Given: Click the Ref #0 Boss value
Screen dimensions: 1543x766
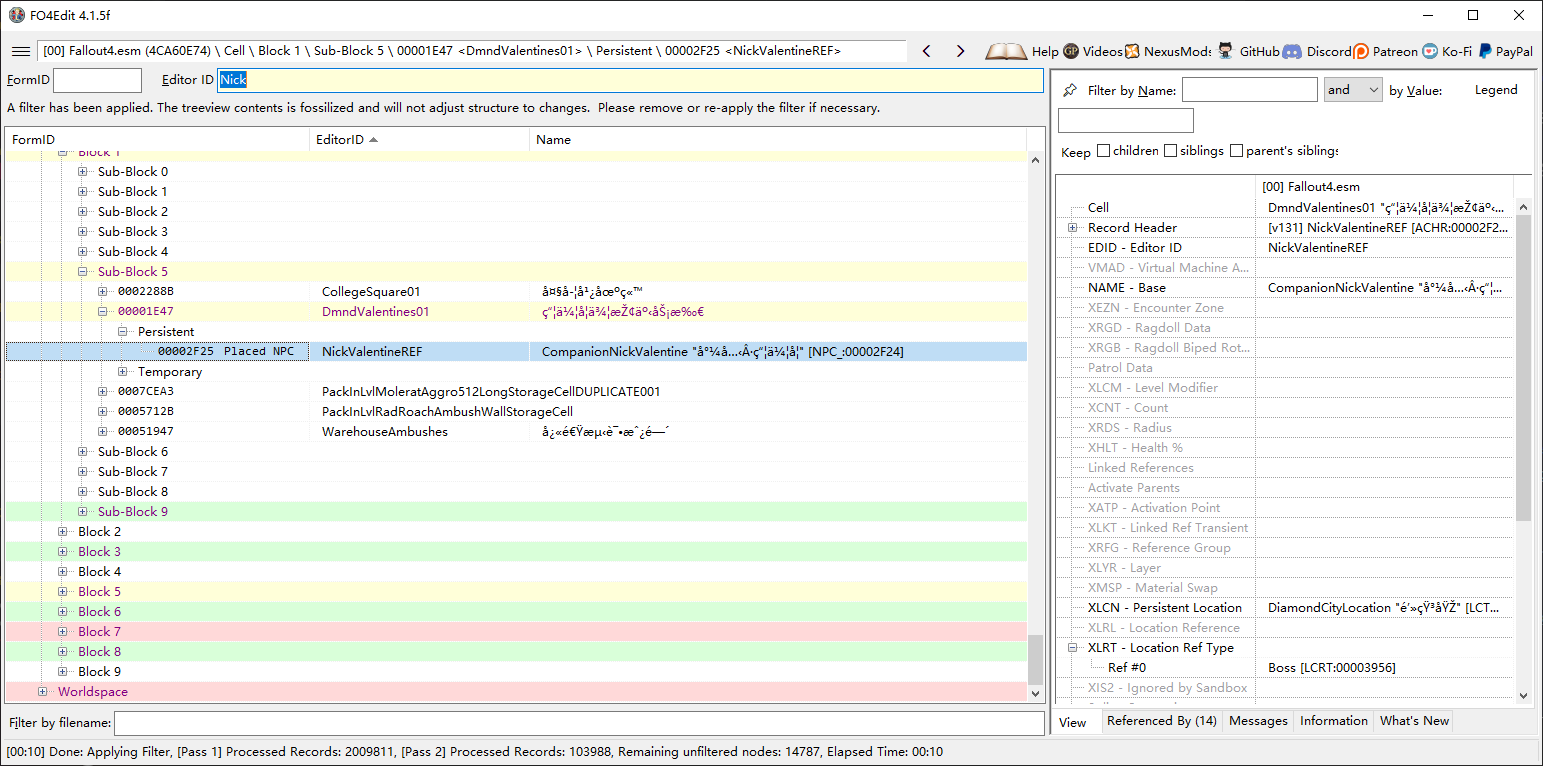Looking at the screenshot, I should tap(1331, 668).
